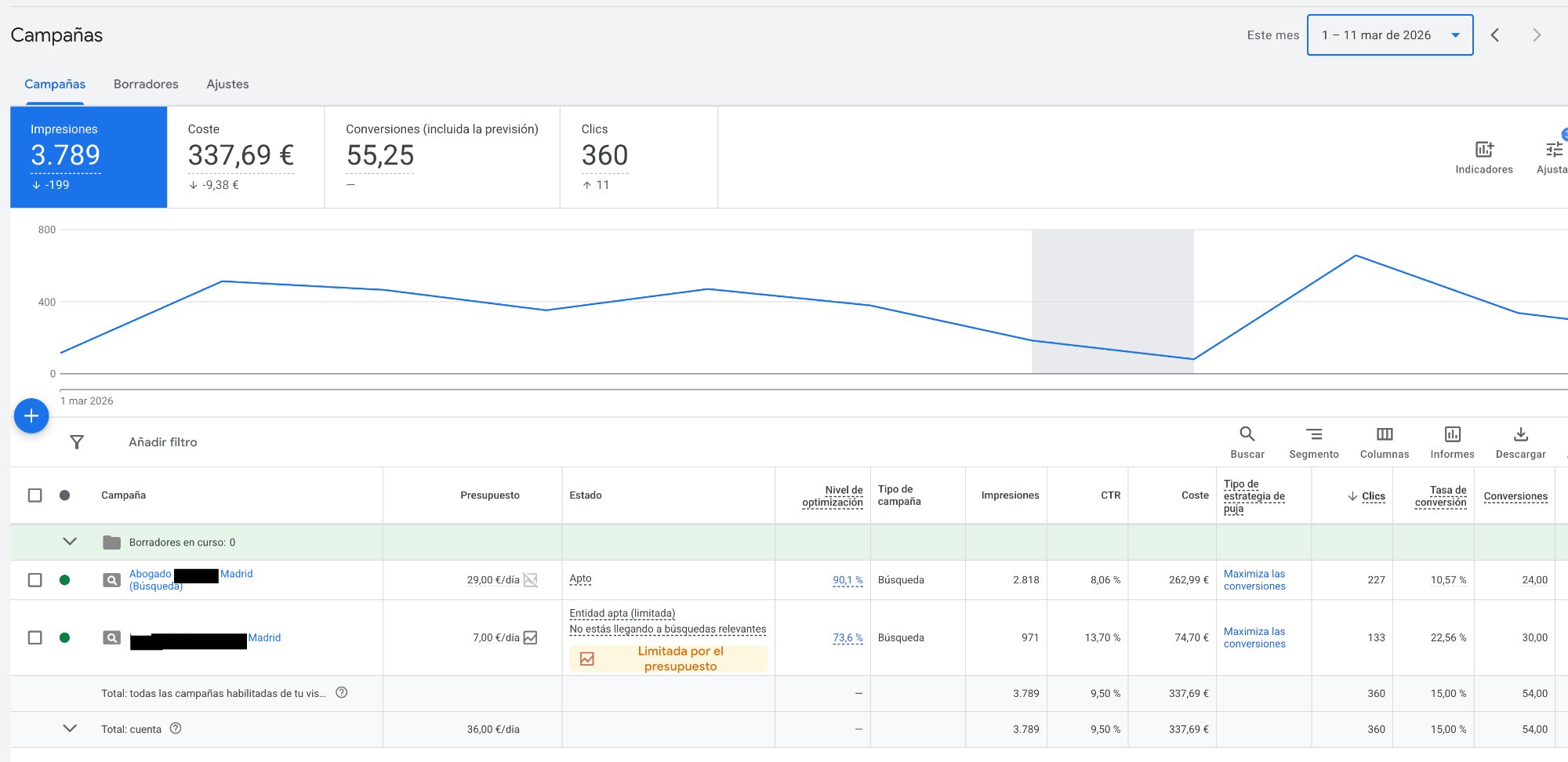
Task: Switch to the Borradores tab
Action: [146, 84]
